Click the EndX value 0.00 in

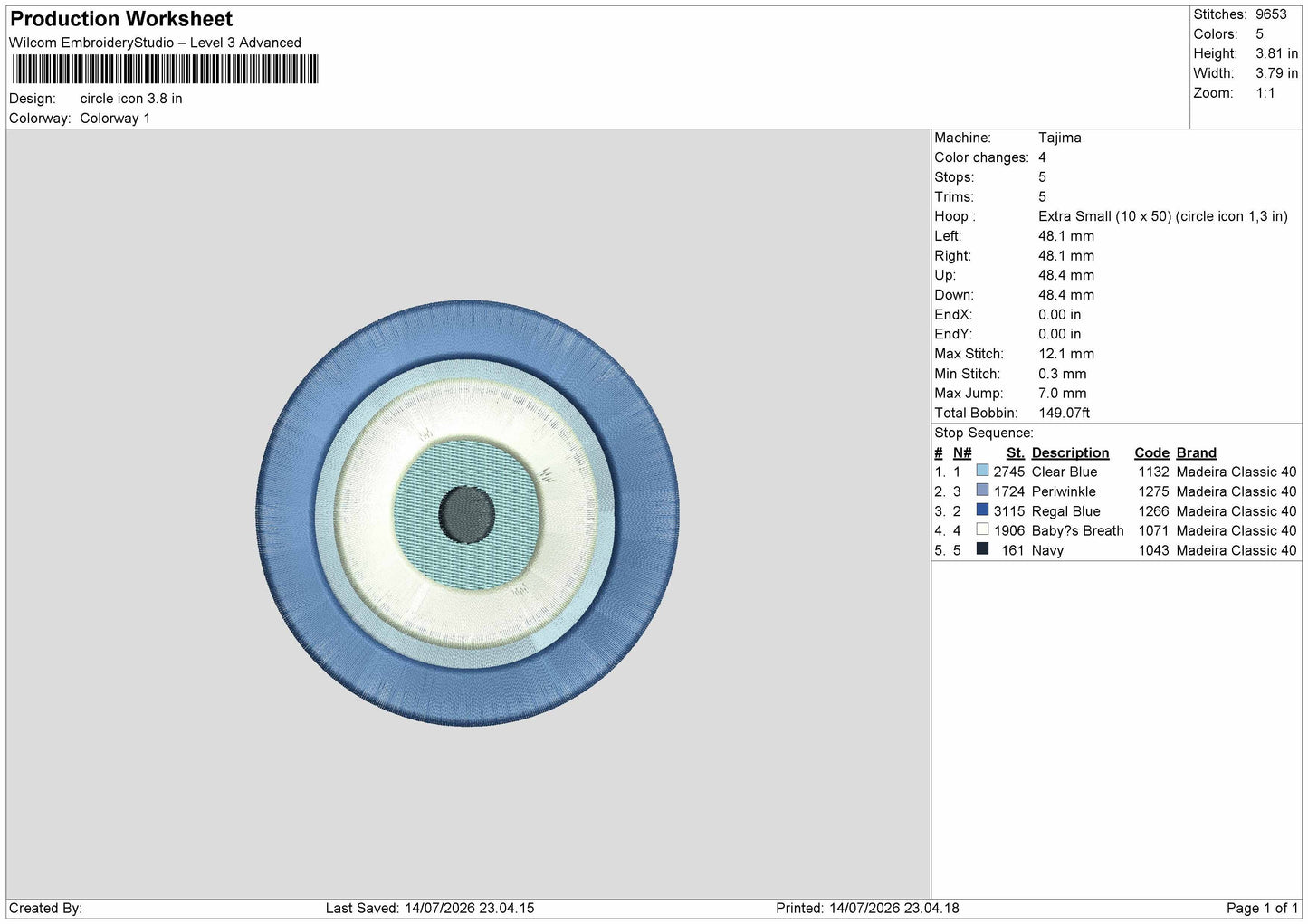click(1059, 315)
